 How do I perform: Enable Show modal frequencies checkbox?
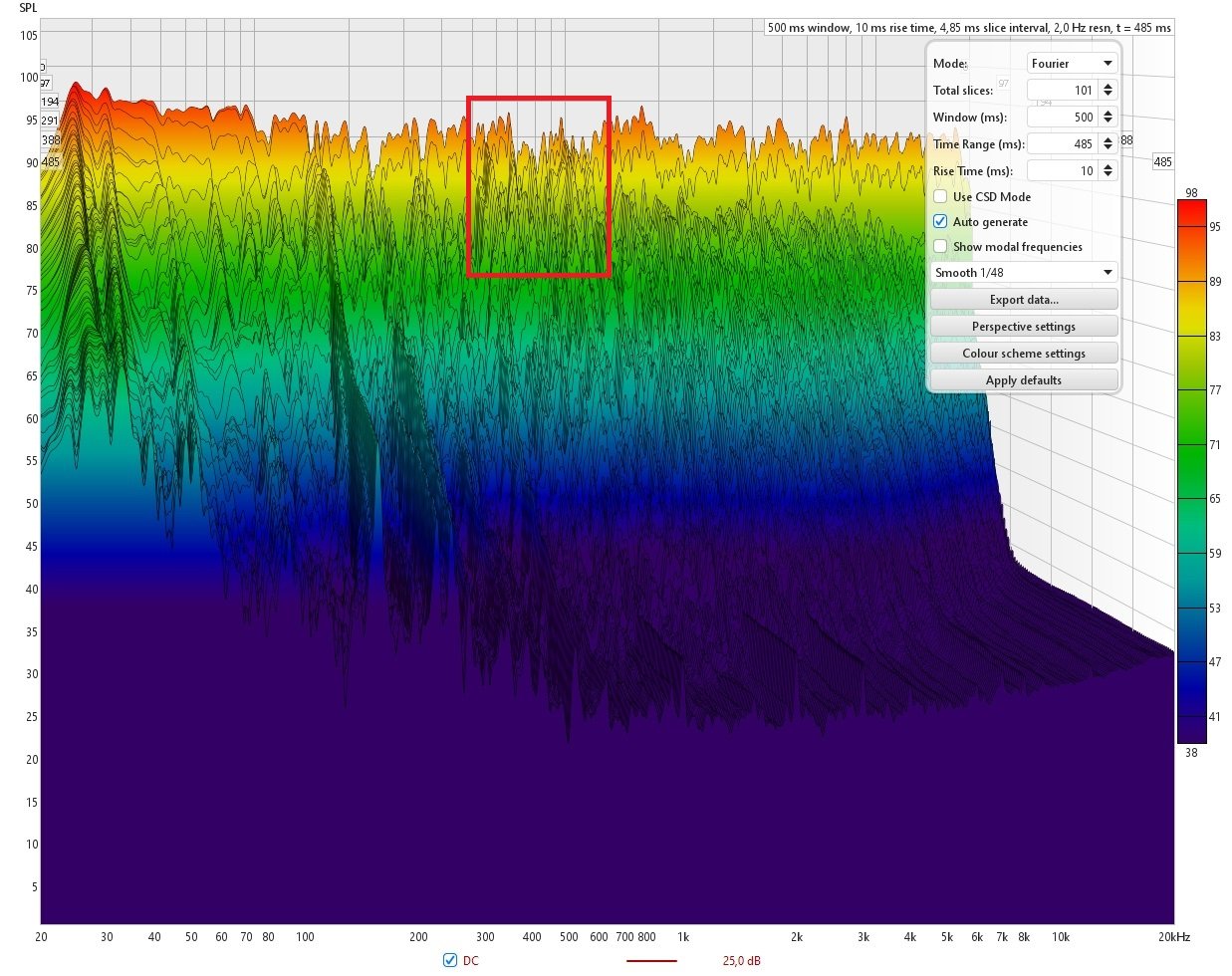[940, 247]
